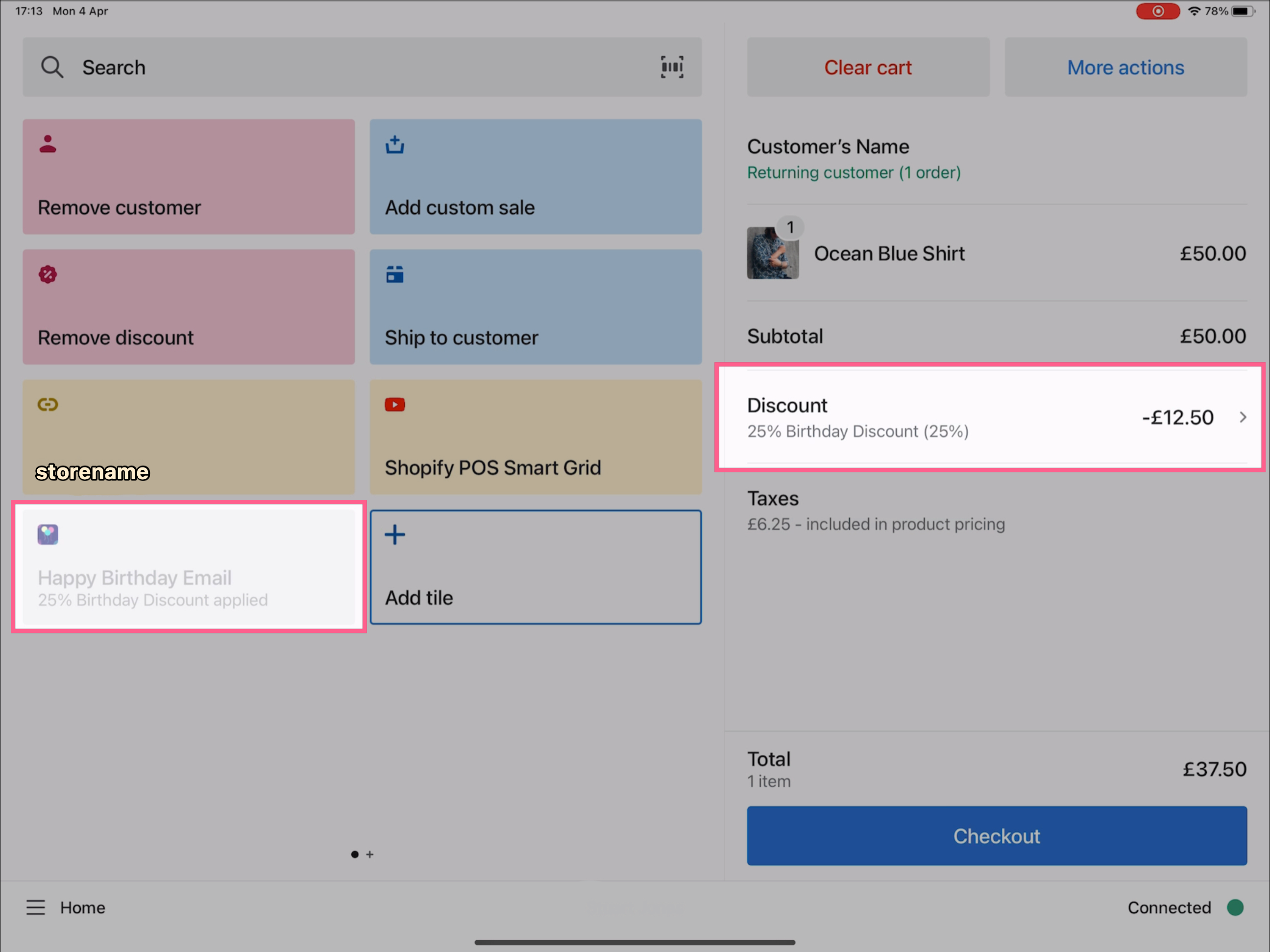
Task: Go to the Home menu item
Action: click(x=83, y=907)
